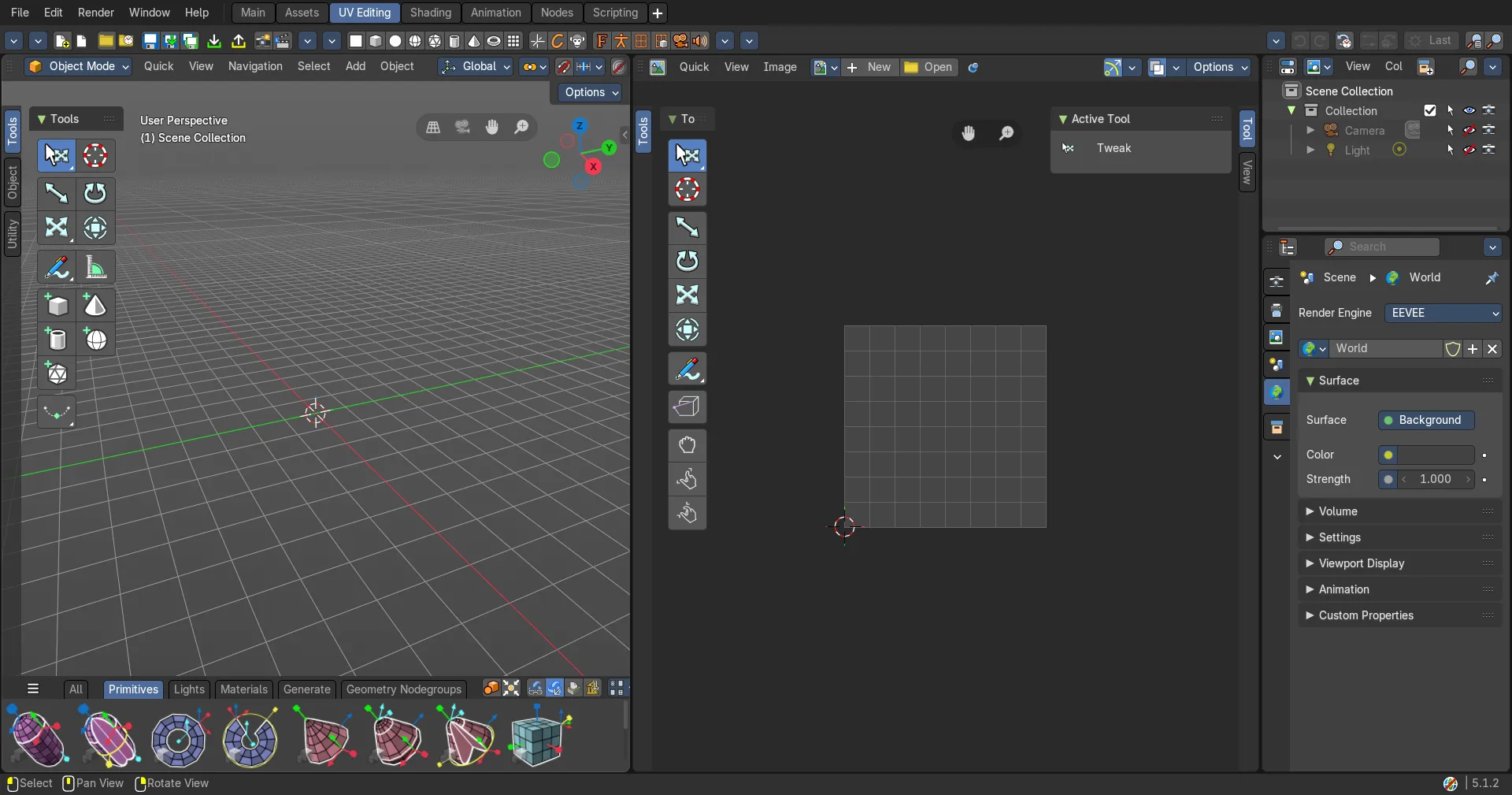1512x795 pixels.
Task: Switch to the Scripting workspace tab
Action: point(615,13)
